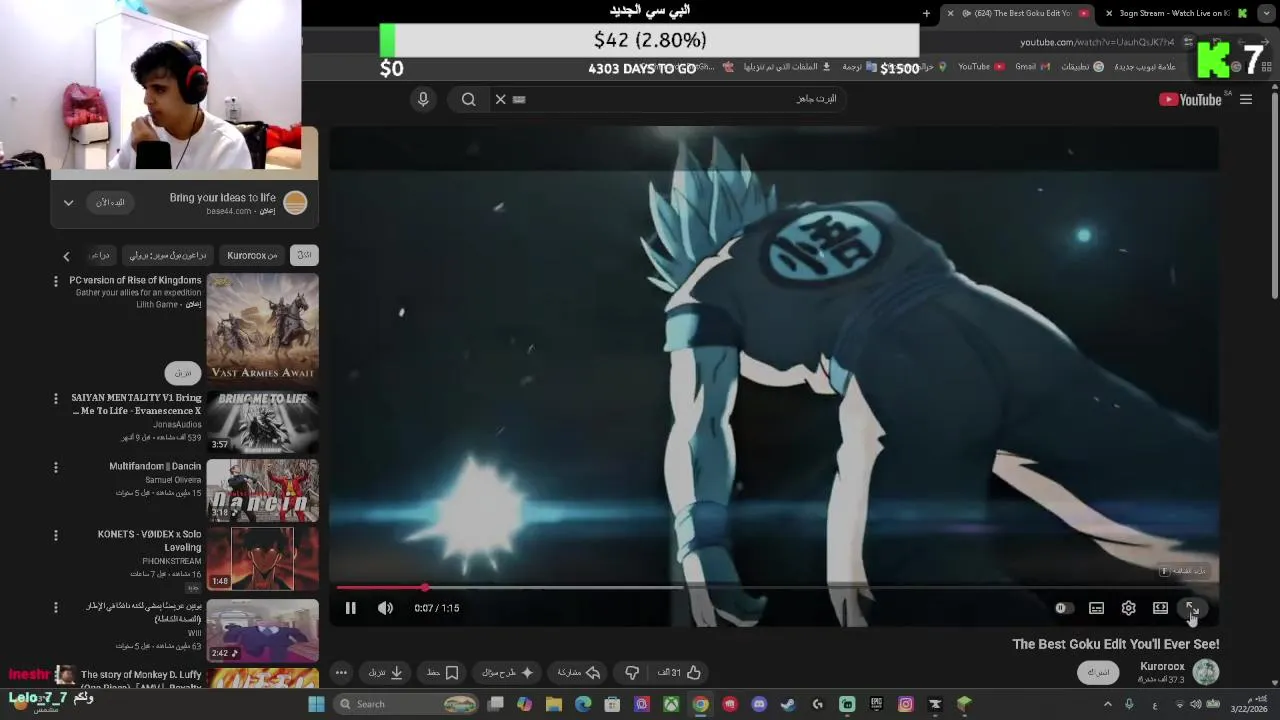The image size is (1280, 720).
Task: Toggle the autoplay switch in player
Action: [1063, 608]
